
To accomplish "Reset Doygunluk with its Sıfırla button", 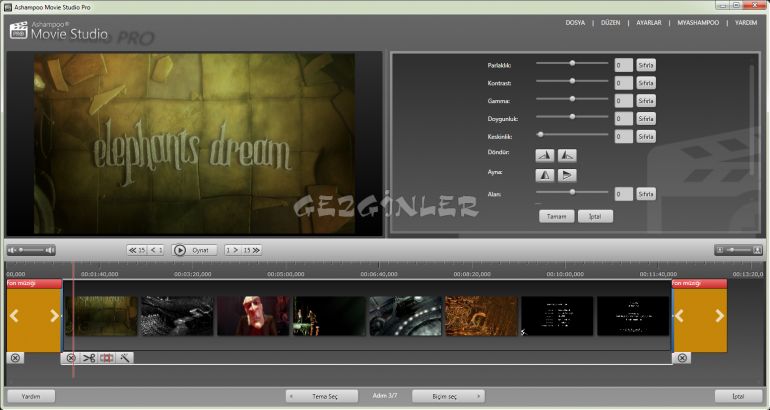I will [x=646, y=119].
